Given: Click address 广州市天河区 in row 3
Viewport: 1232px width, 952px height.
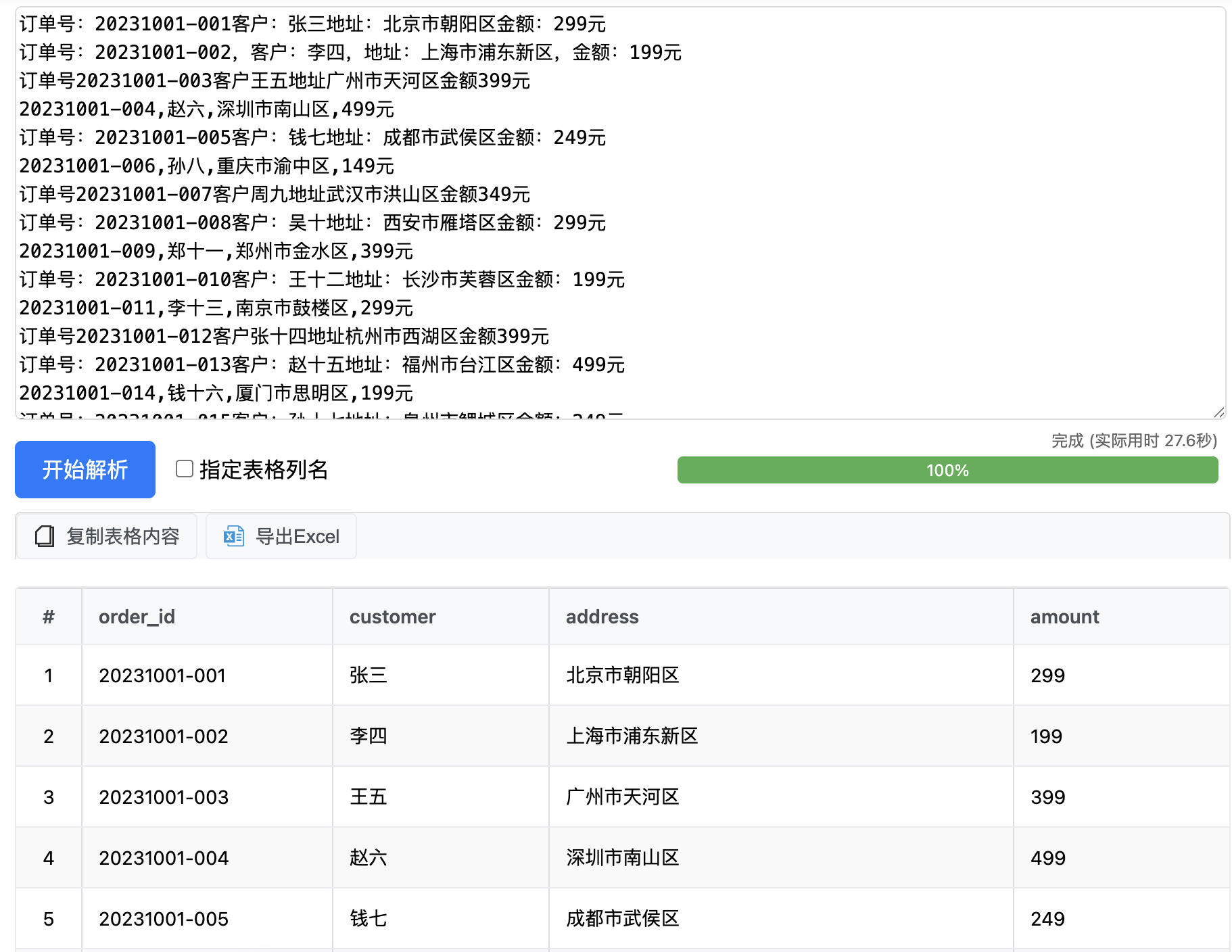Looking at the screenshot, I should 622,796.
